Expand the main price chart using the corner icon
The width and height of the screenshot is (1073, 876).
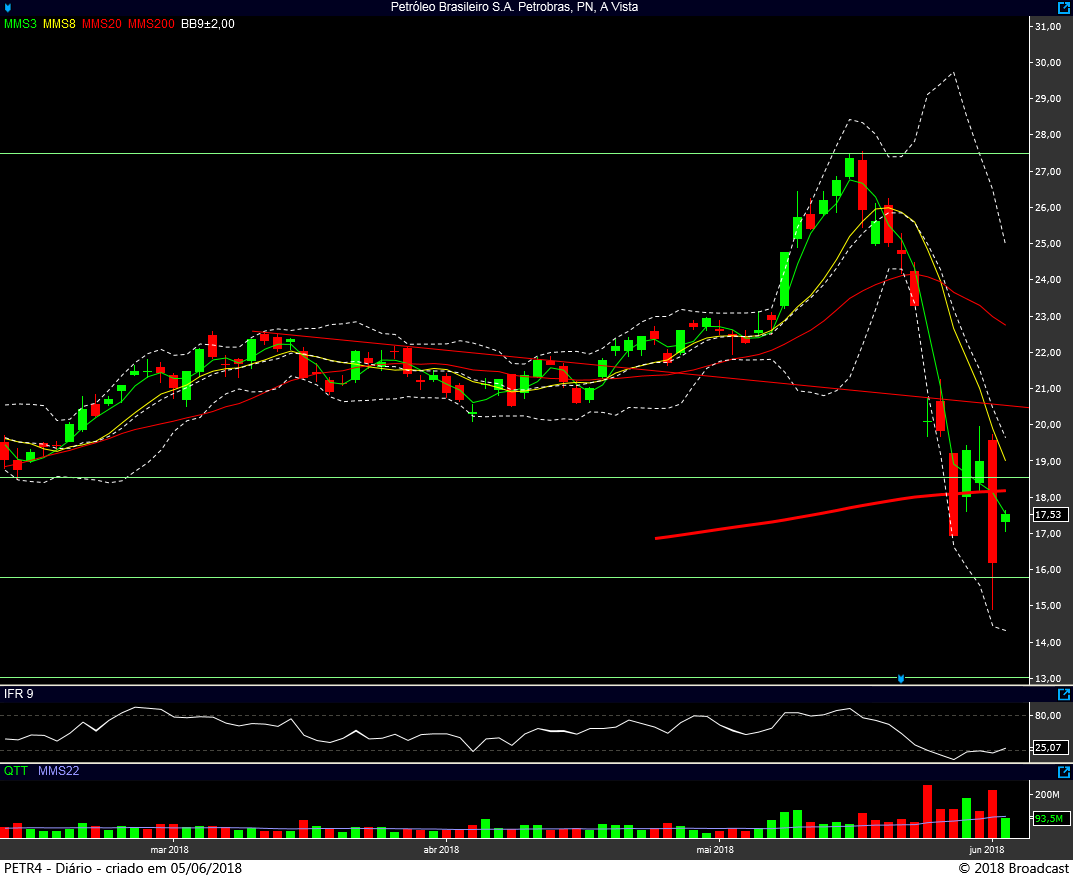pyautogui.click(x=1063, y=8)
